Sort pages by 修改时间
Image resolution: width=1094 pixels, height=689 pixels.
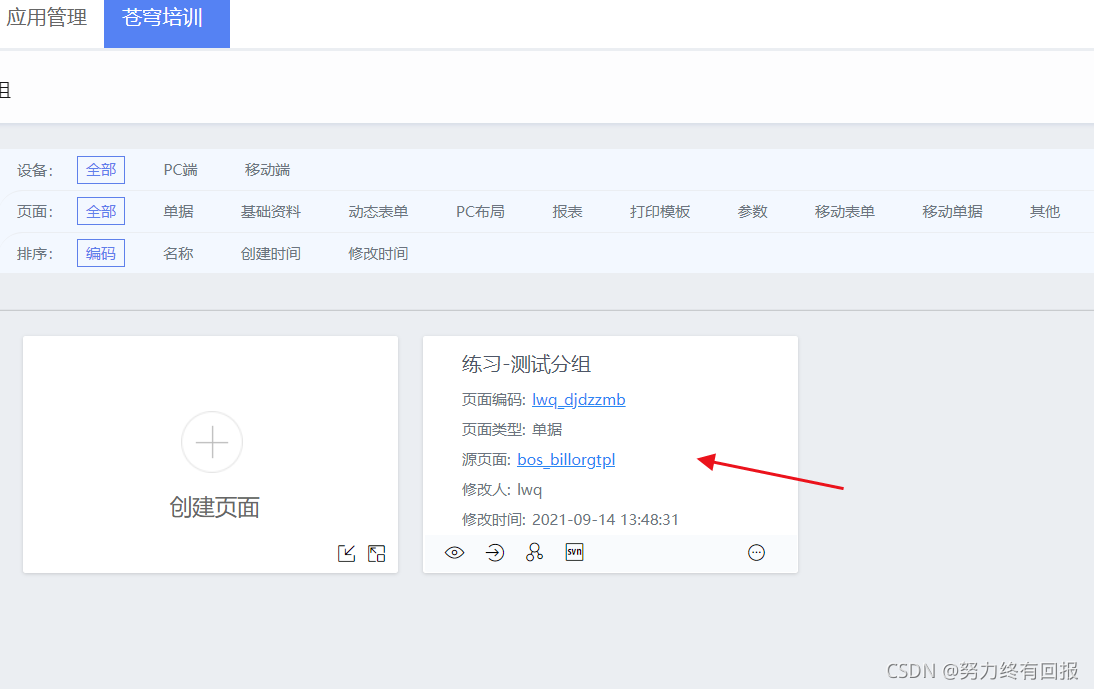coord(378,254)
